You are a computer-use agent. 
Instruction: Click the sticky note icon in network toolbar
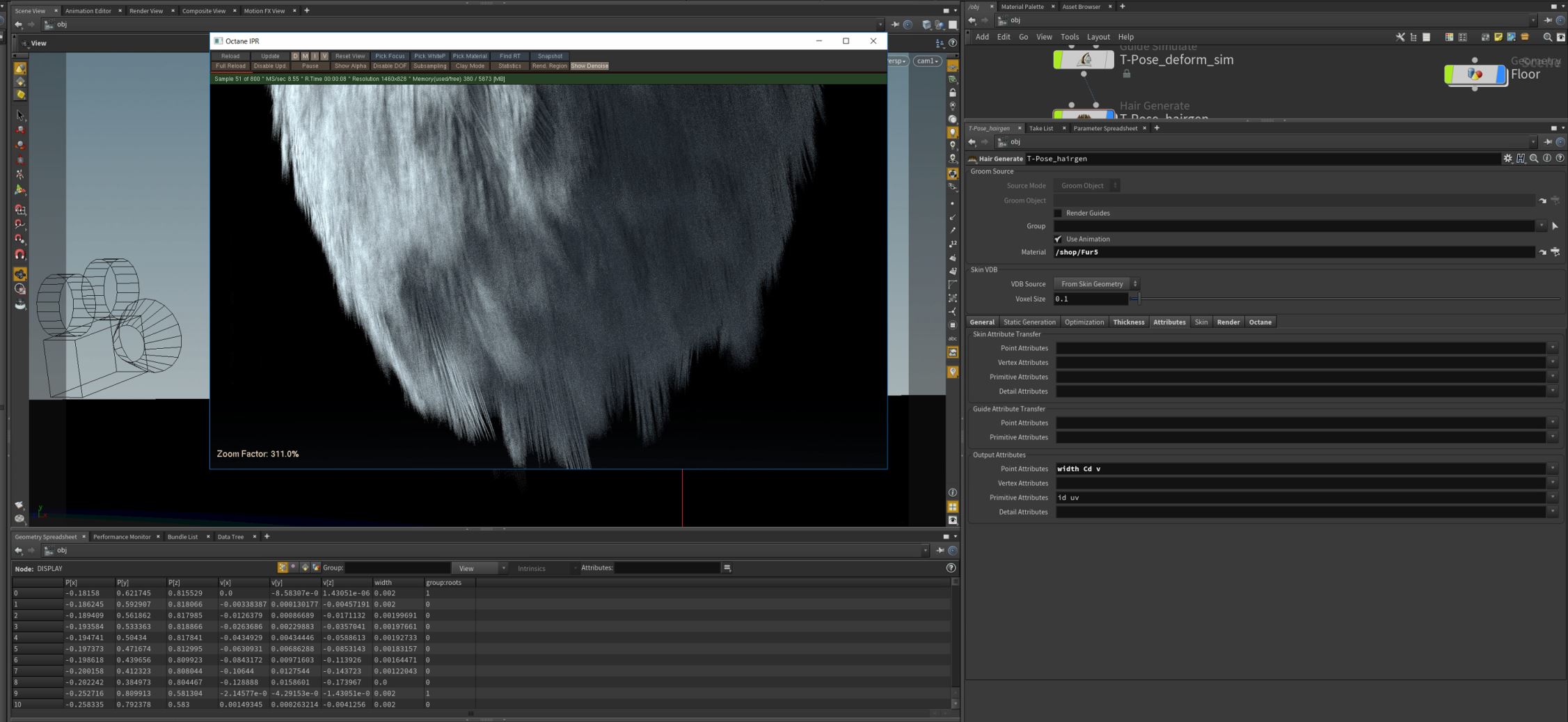1498,37
